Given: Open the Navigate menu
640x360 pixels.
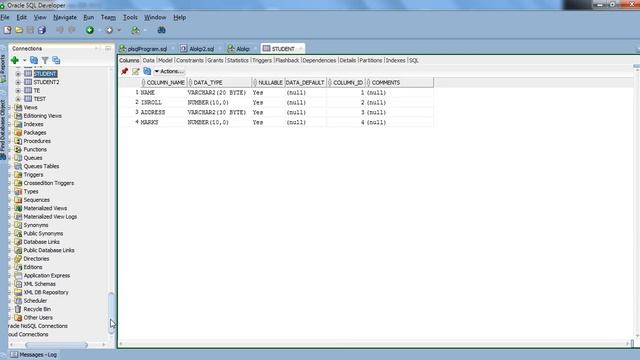Looking at the screenshot, I should pyautogui.click(x=65, y=18).
